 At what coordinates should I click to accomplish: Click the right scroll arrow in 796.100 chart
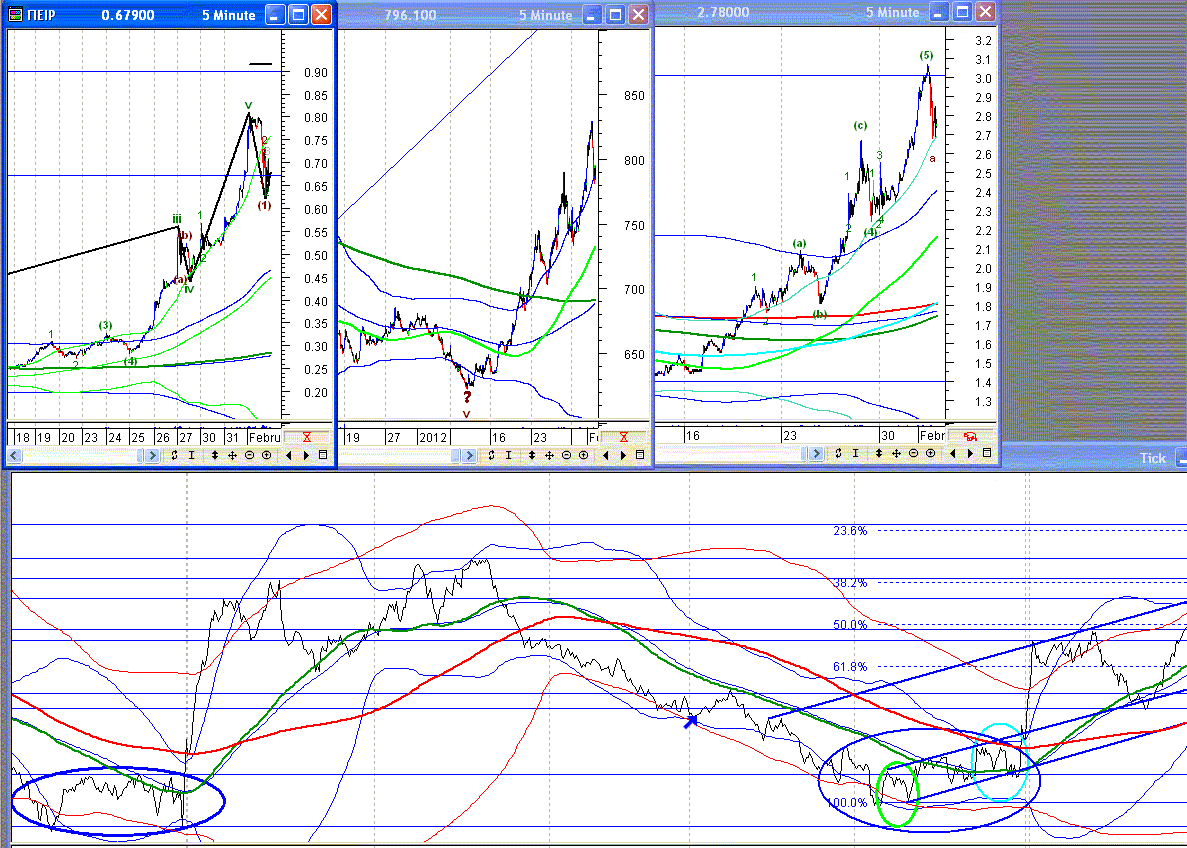coord(469,455)
